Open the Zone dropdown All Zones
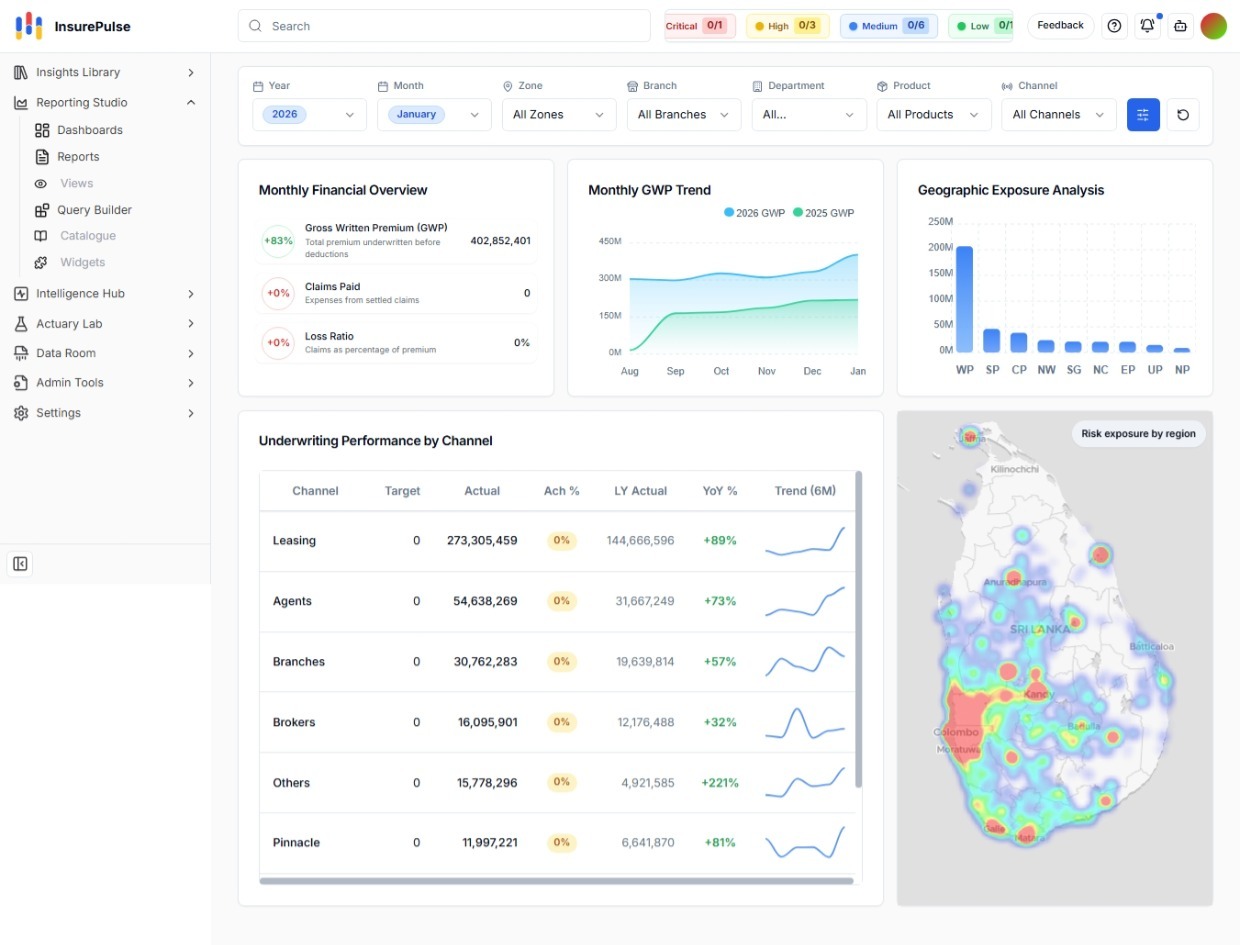Image resolution: width=1240 pixels, height=945 pixels. click(x=559, y=115)
